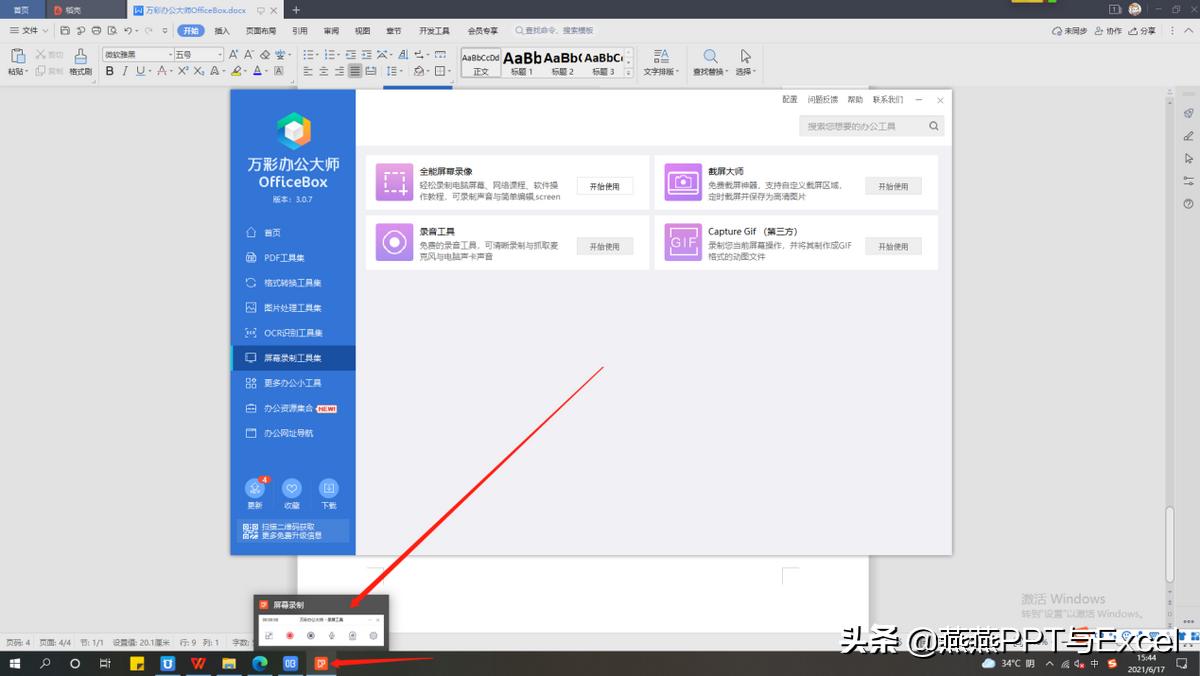Open the font size dropdown showing 五号
Image resolution: width=1200 pixels, height=676 pixels.
coord(219,53)
